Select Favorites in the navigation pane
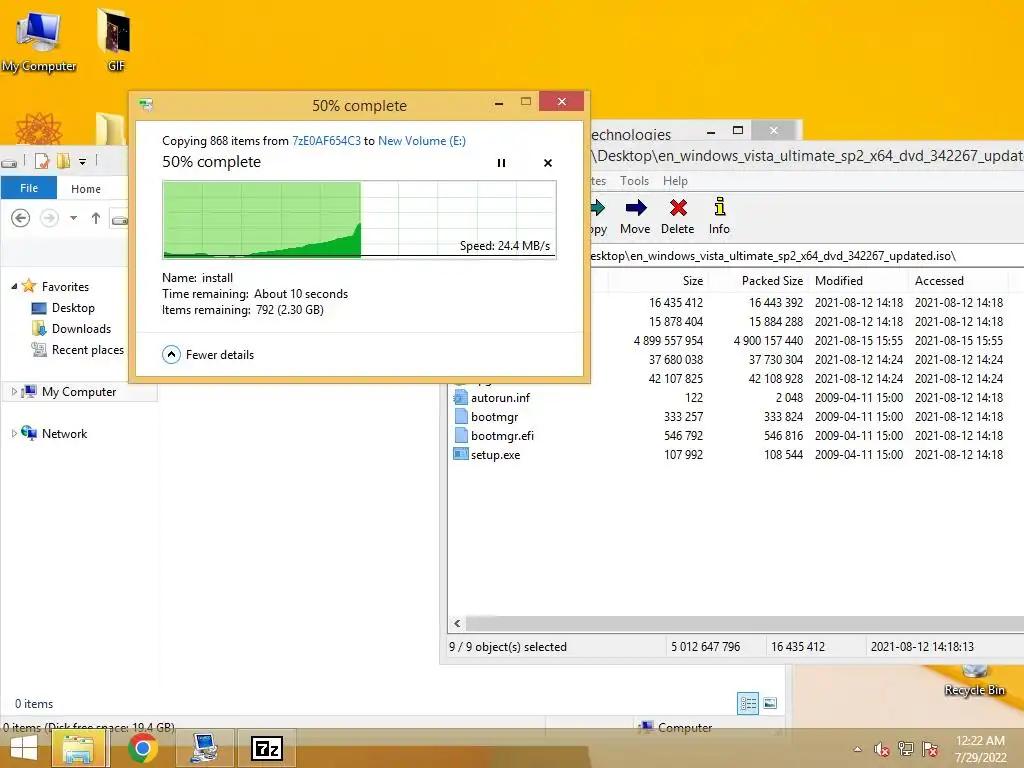This screenshot has width=1024, height=768. coord(65,287)
